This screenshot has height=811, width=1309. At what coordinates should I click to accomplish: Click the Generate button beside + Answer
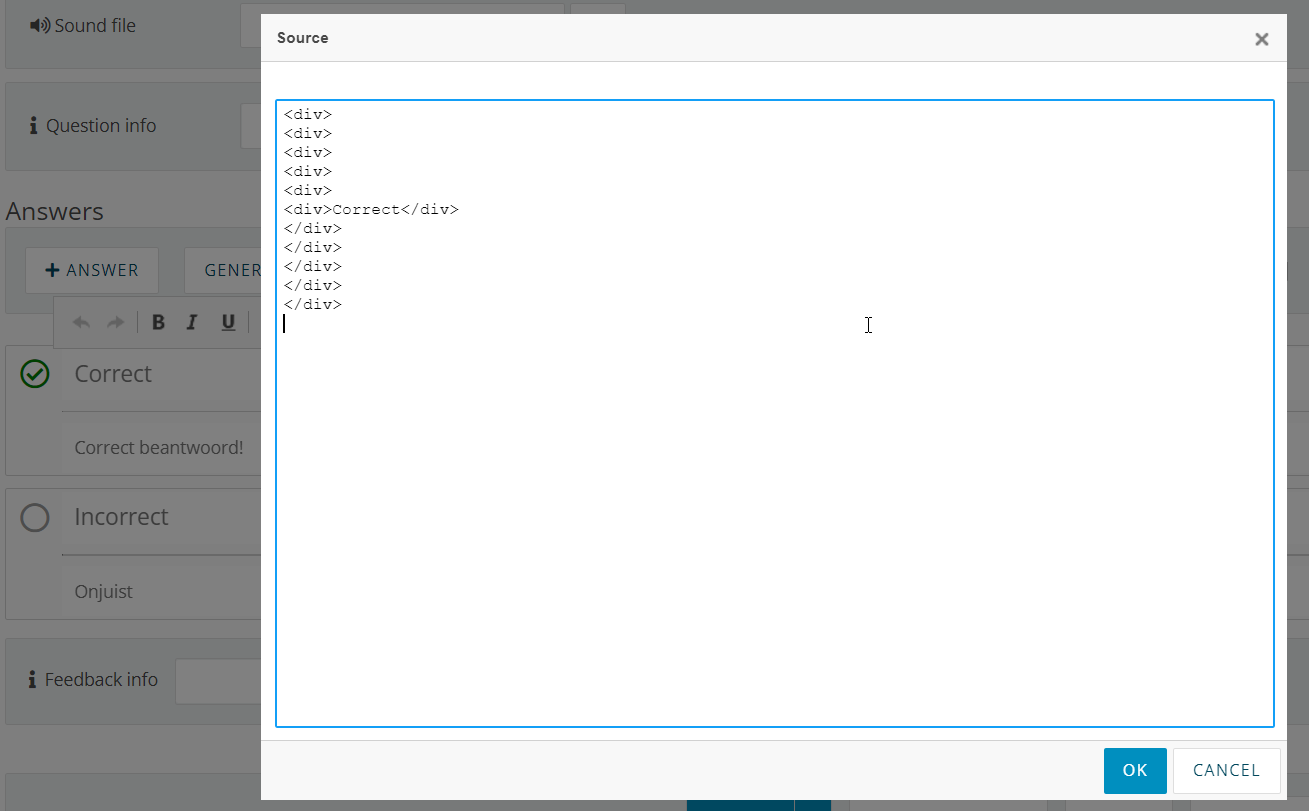coord(224,270)
